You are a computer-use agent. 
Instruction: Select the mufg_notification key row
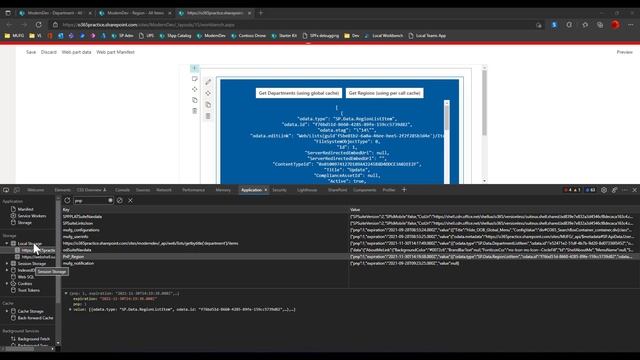(x=205, y=263)
